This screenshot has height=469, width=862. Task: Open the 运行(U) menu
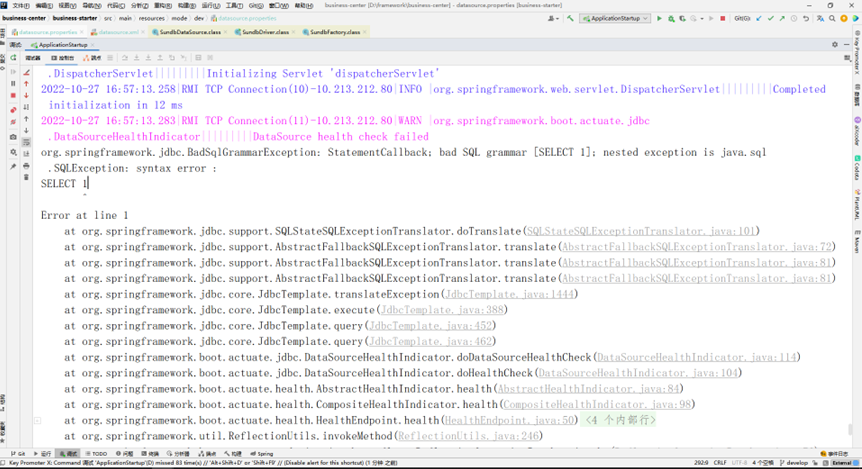click(x=211, y=5)
